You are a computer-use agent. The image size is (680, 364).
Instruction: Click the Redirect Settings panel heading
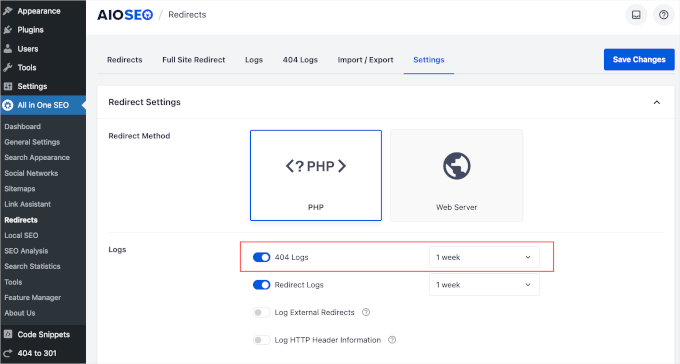pos(144,102)
